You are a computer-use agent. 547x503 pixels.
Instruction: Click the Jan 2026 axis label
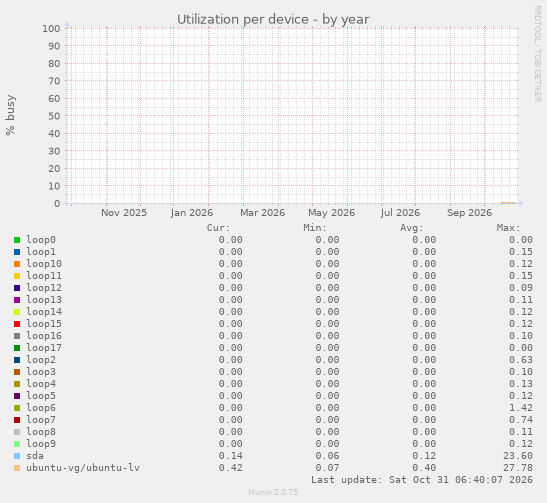192,213
